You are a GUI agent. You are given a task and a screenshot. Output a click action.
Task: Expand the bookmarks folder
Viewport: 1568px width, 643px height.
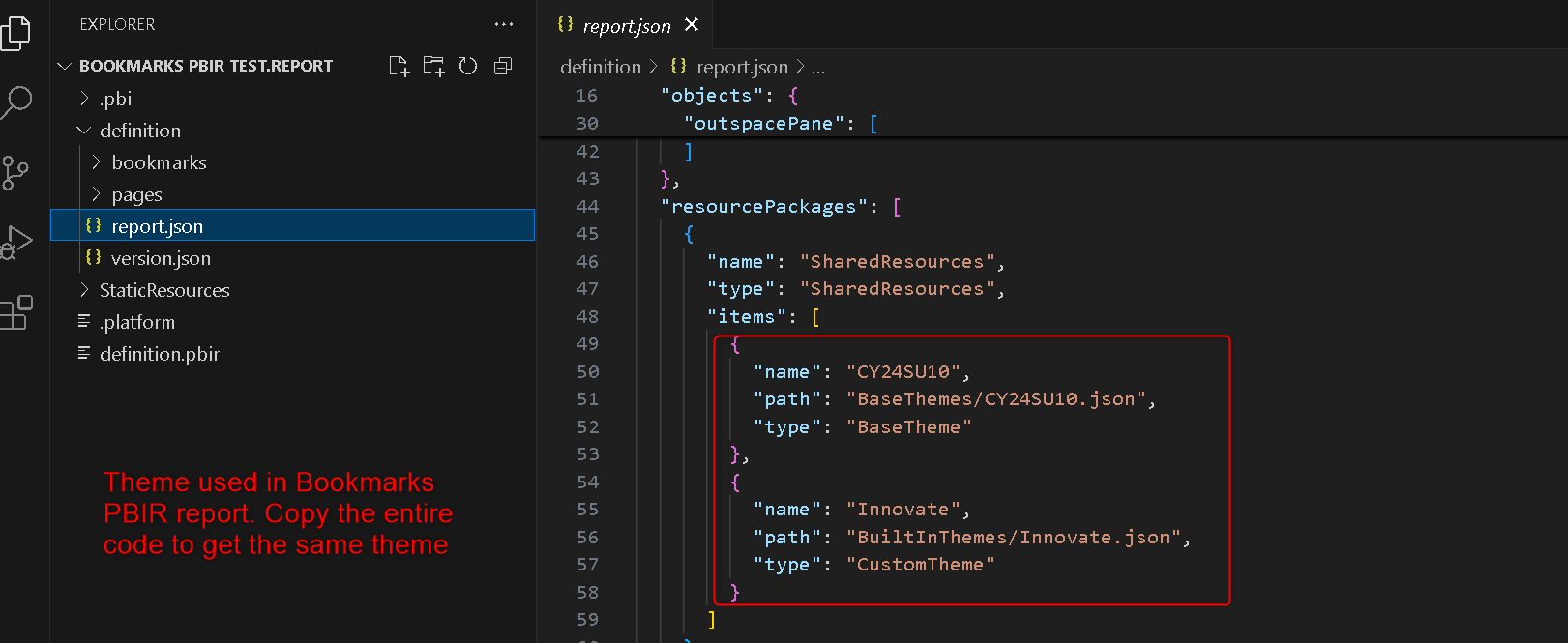click(159, 162)
